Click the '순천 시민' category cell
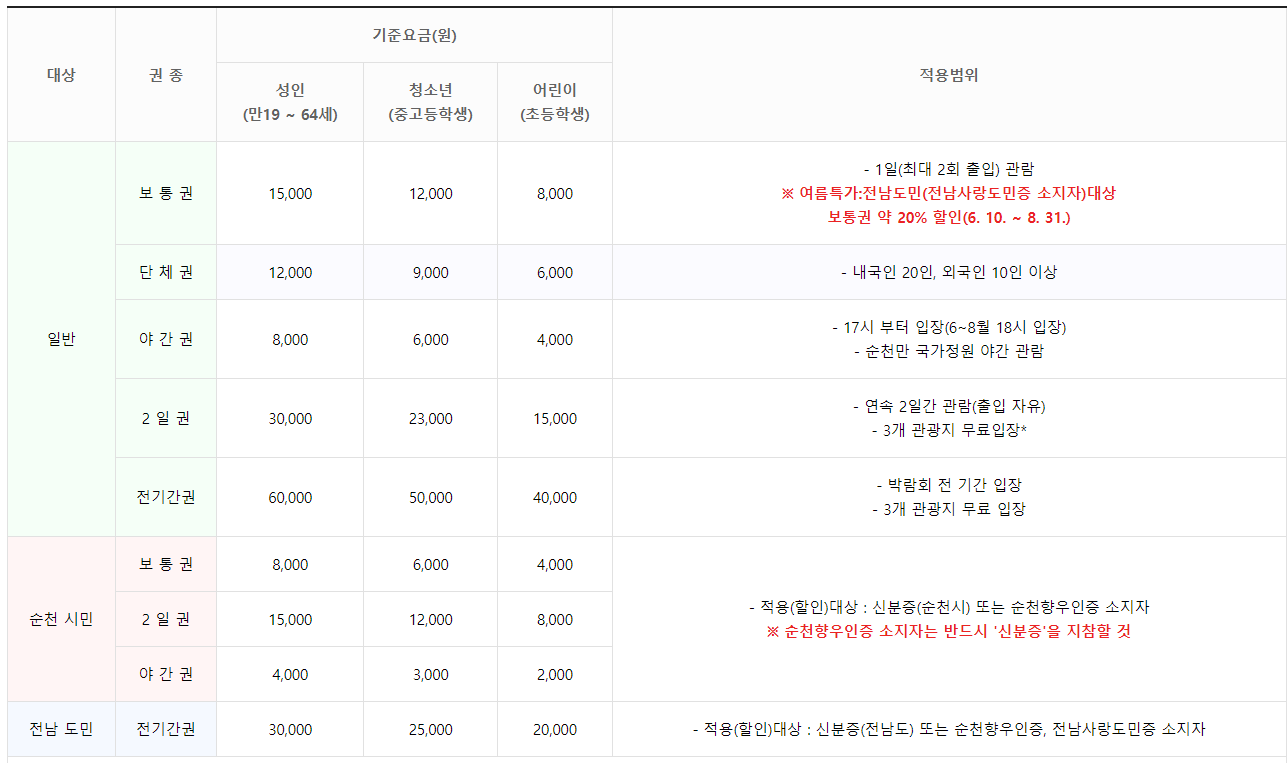1287x763 pixels. 61,619
